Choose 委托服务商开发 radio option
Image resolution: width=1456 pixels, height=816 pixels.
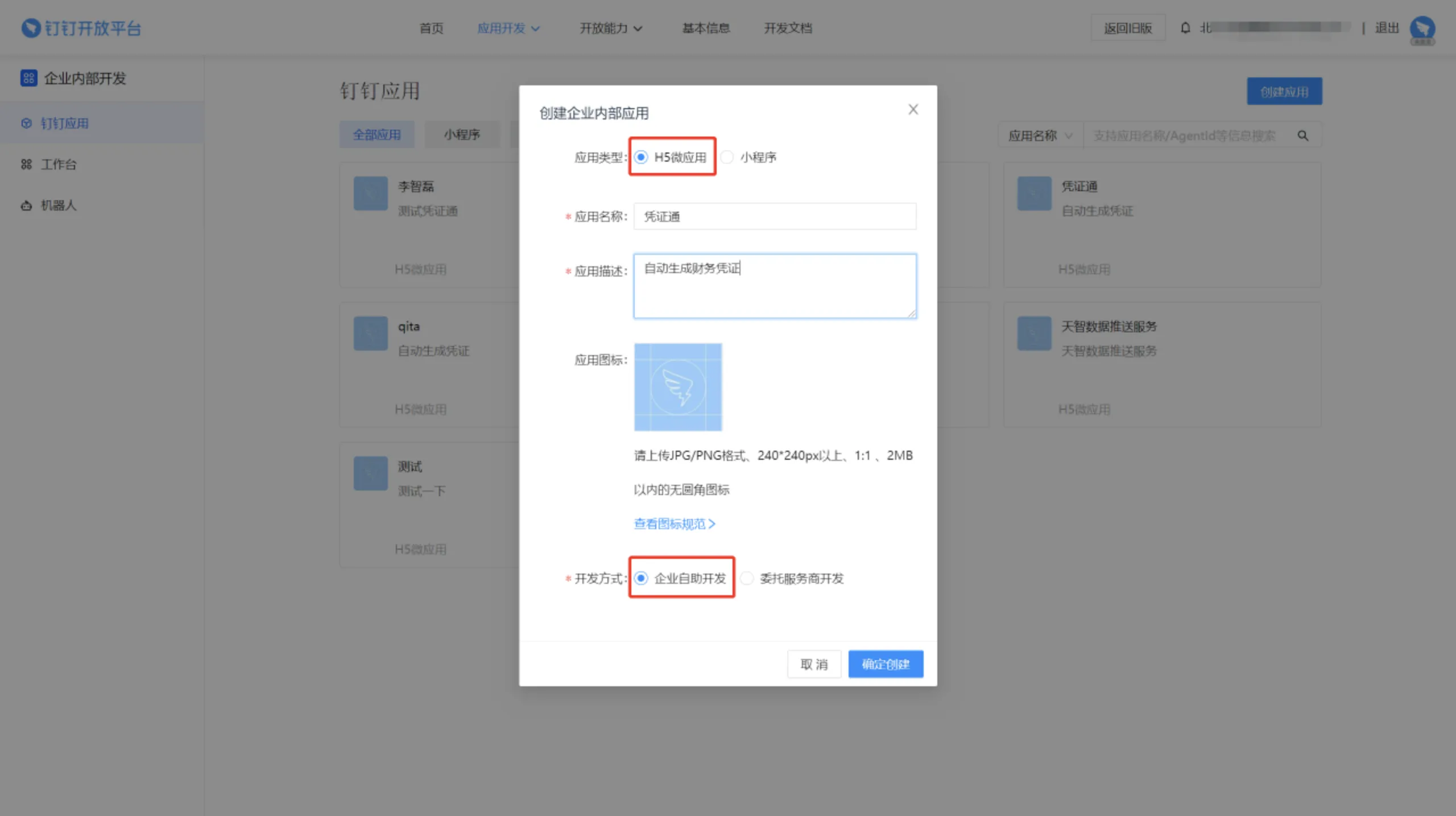coord(747,578)
